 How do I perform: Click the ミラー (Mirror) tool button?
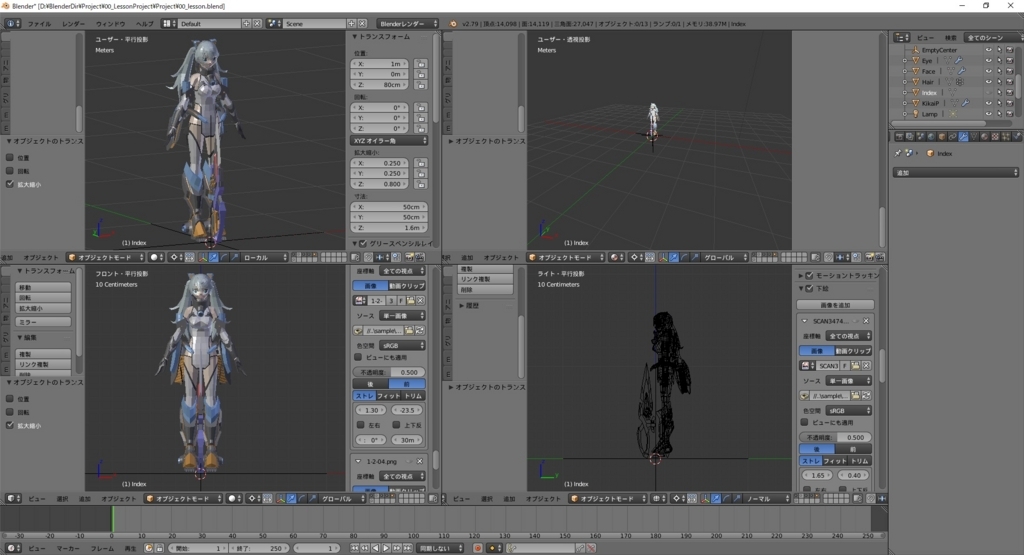point(44,322)
